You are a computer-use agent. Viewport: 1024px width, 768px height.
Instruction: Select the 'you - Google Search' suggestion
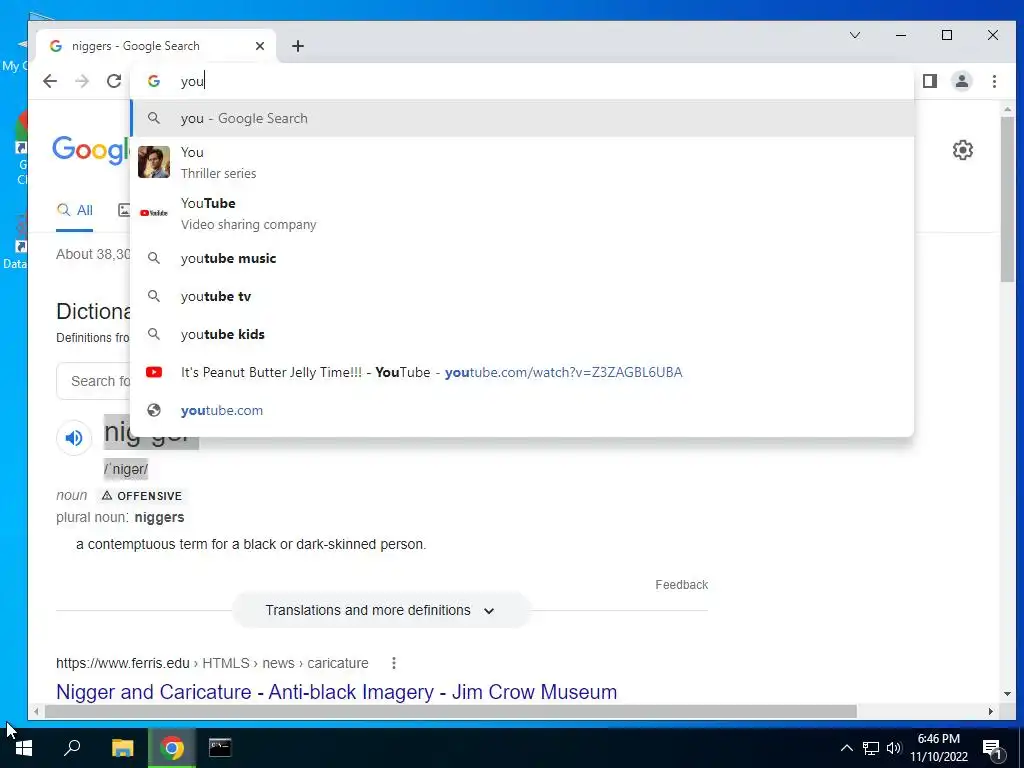(522, 118)
